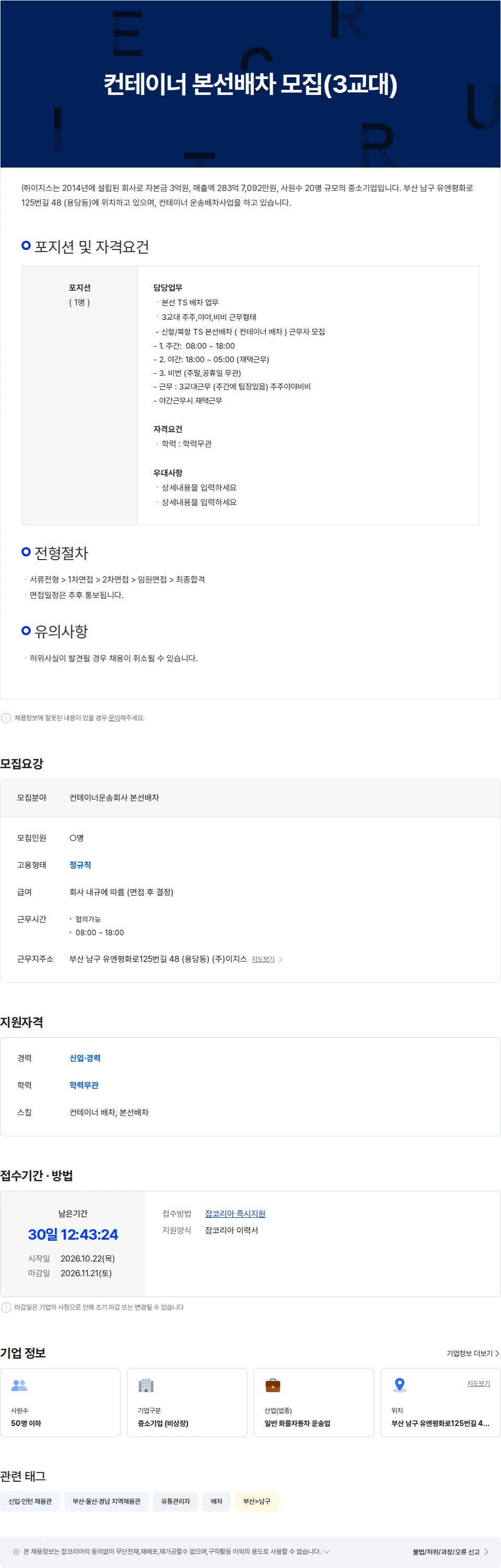The height and width of the screenshot is (1568, 501).
Task: Click the 일반 화물자동차 운송업 industry card
Action: click(314, 1403)
